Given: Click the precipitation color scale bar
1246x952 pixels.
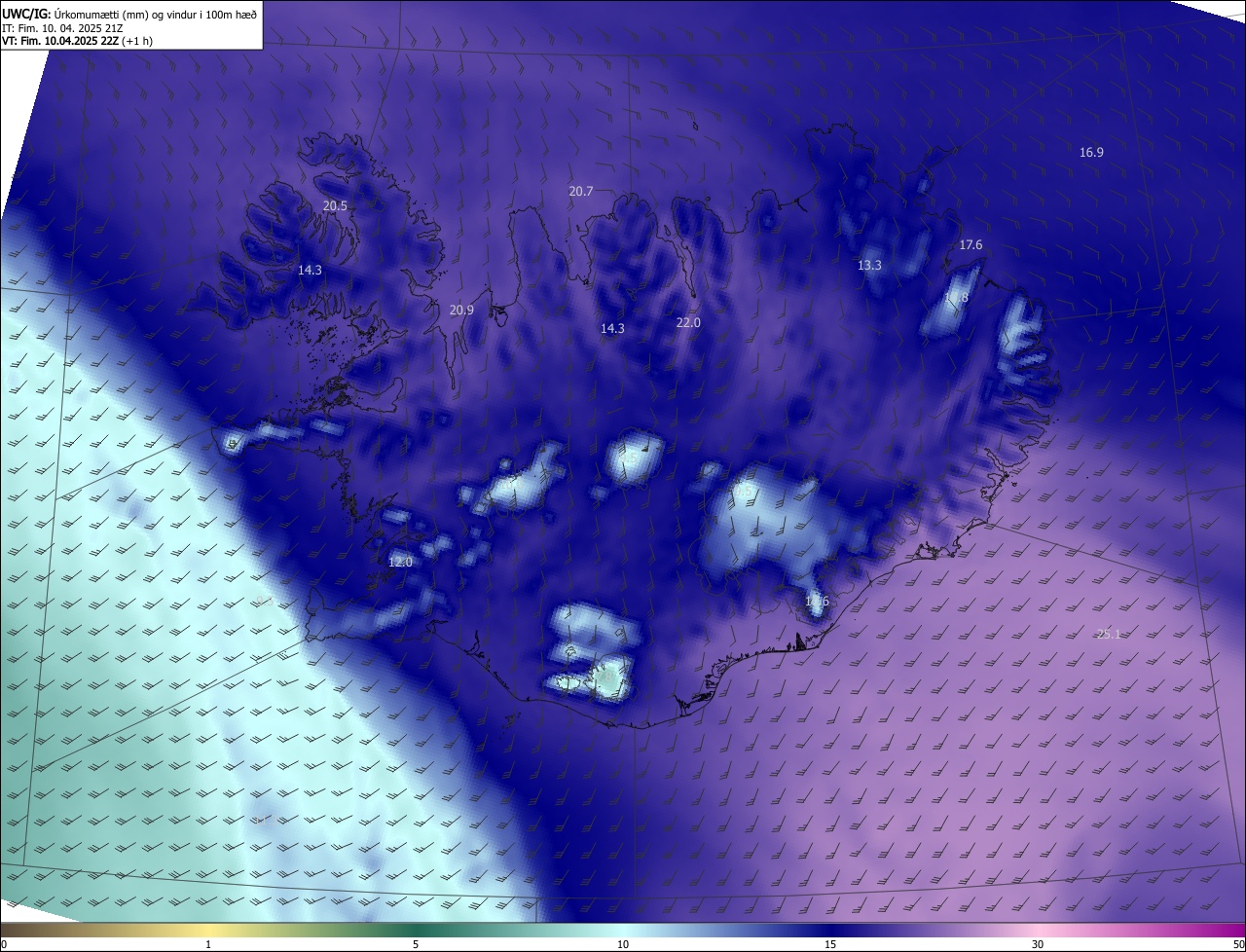Looking at the screenshot, I should (x=623, y=930).
